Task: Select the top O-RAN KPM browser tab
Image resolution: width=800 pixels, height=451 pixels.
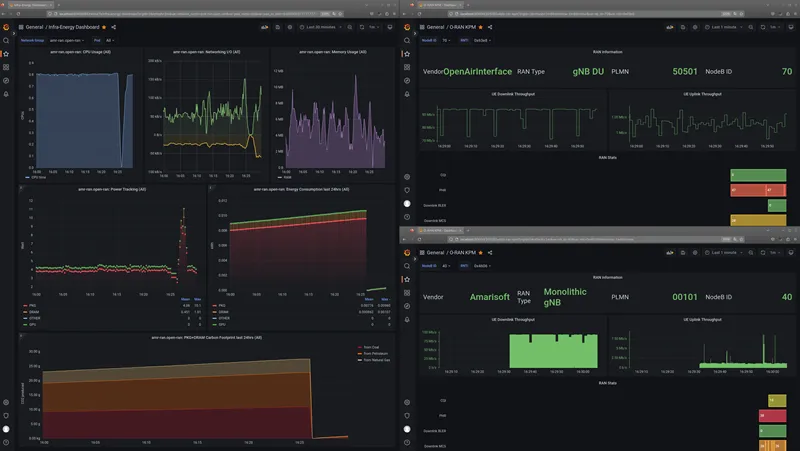Action: coord(439,5)
